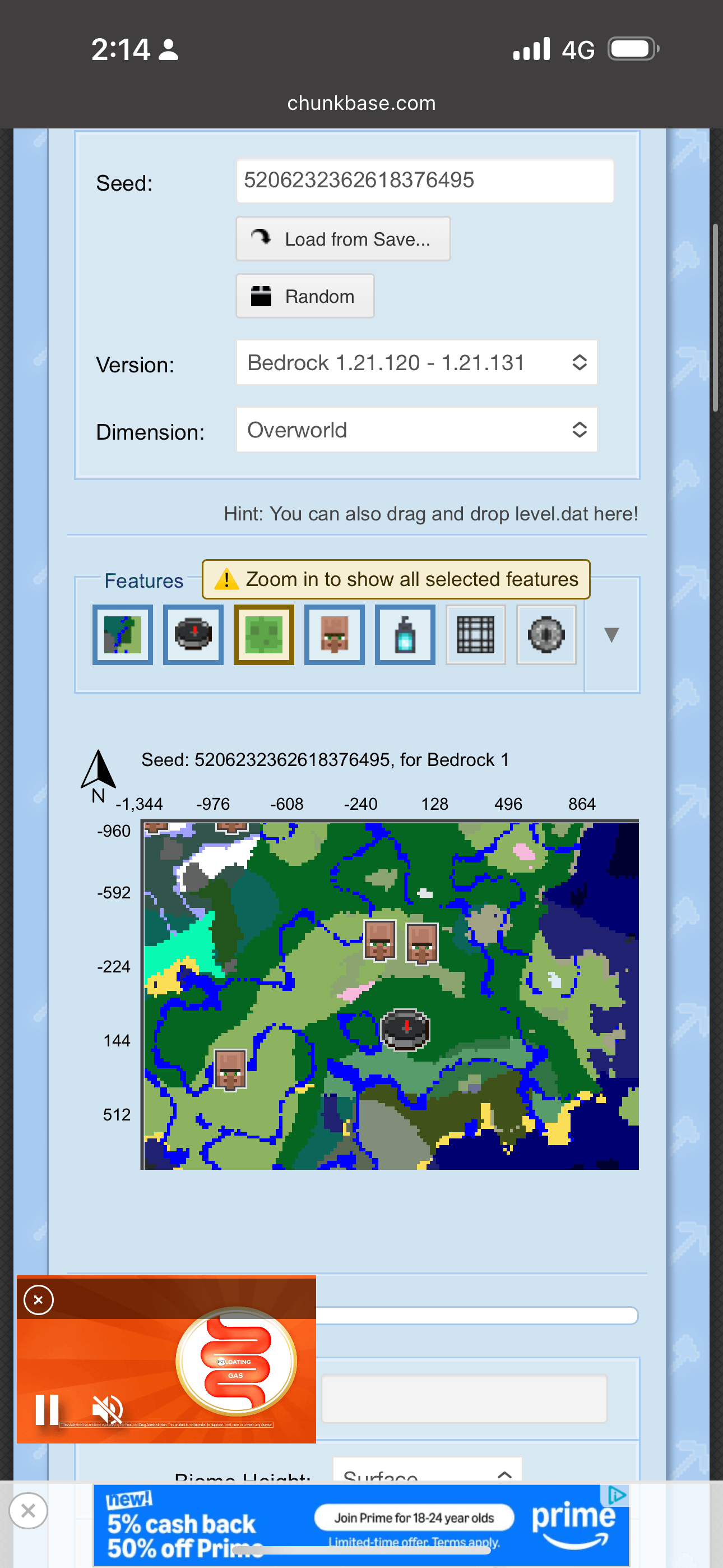This screenshot has height=1568, width=723.
Task: Toggle the Biomes feature icon
Action: pyautogui.click(x=122, y=634)
